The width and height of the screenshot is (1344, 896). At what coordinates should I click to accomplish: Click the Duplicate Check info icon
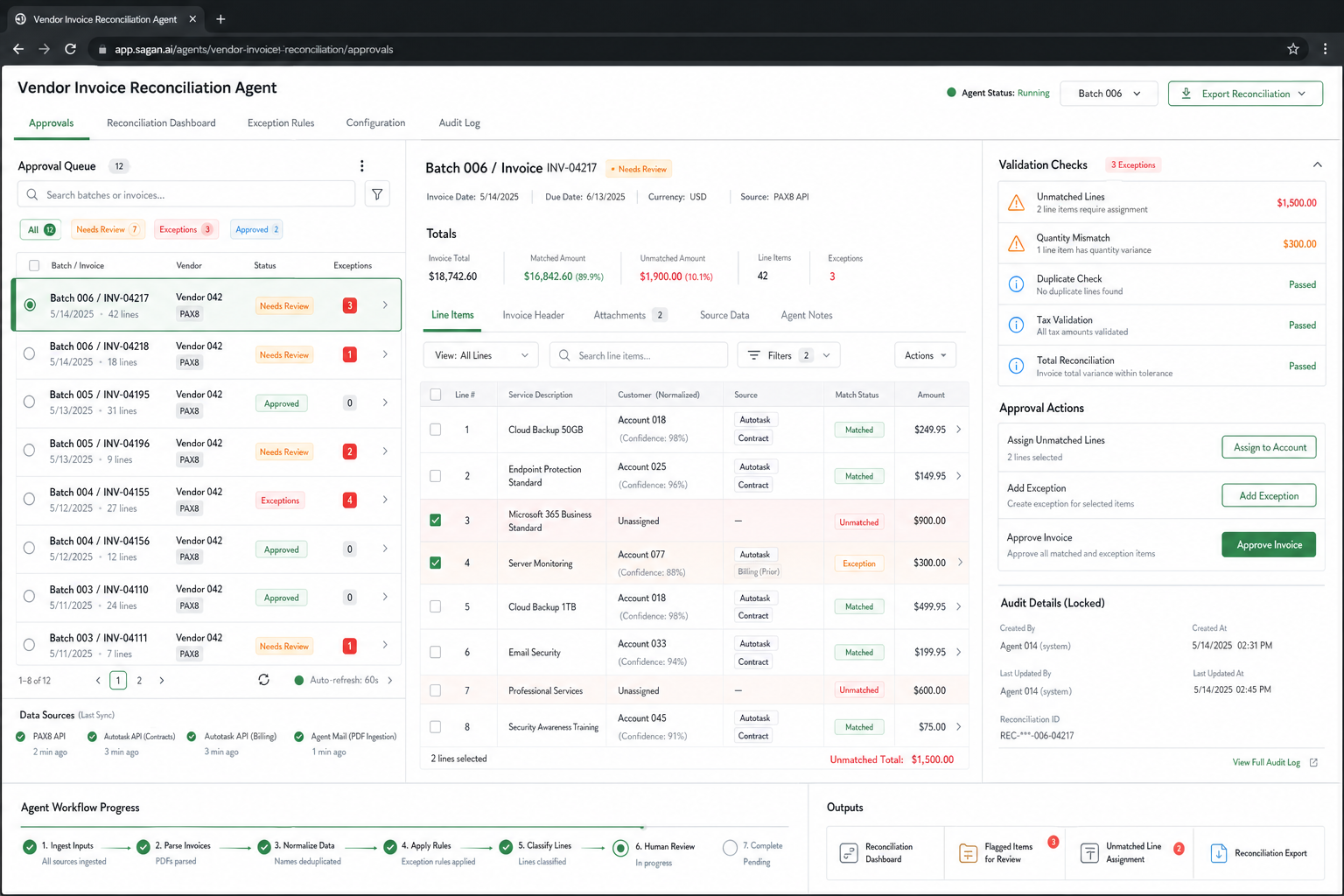click(1016, 284)
